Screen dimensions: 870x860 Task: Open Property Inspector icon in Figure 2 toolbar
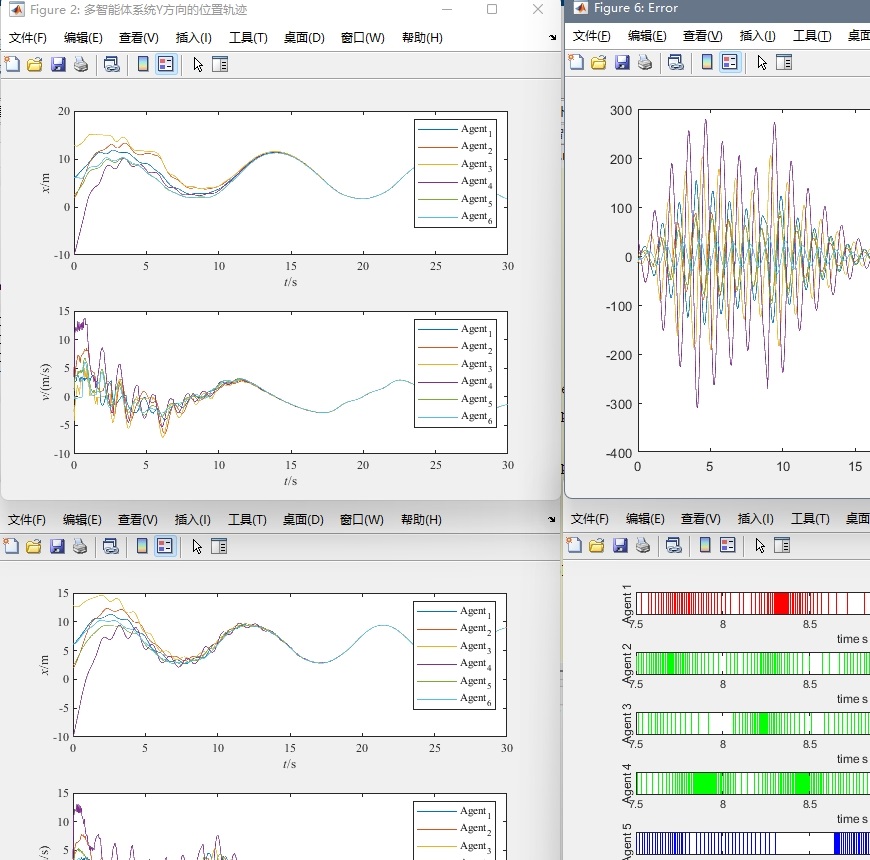tap(220, 64)
